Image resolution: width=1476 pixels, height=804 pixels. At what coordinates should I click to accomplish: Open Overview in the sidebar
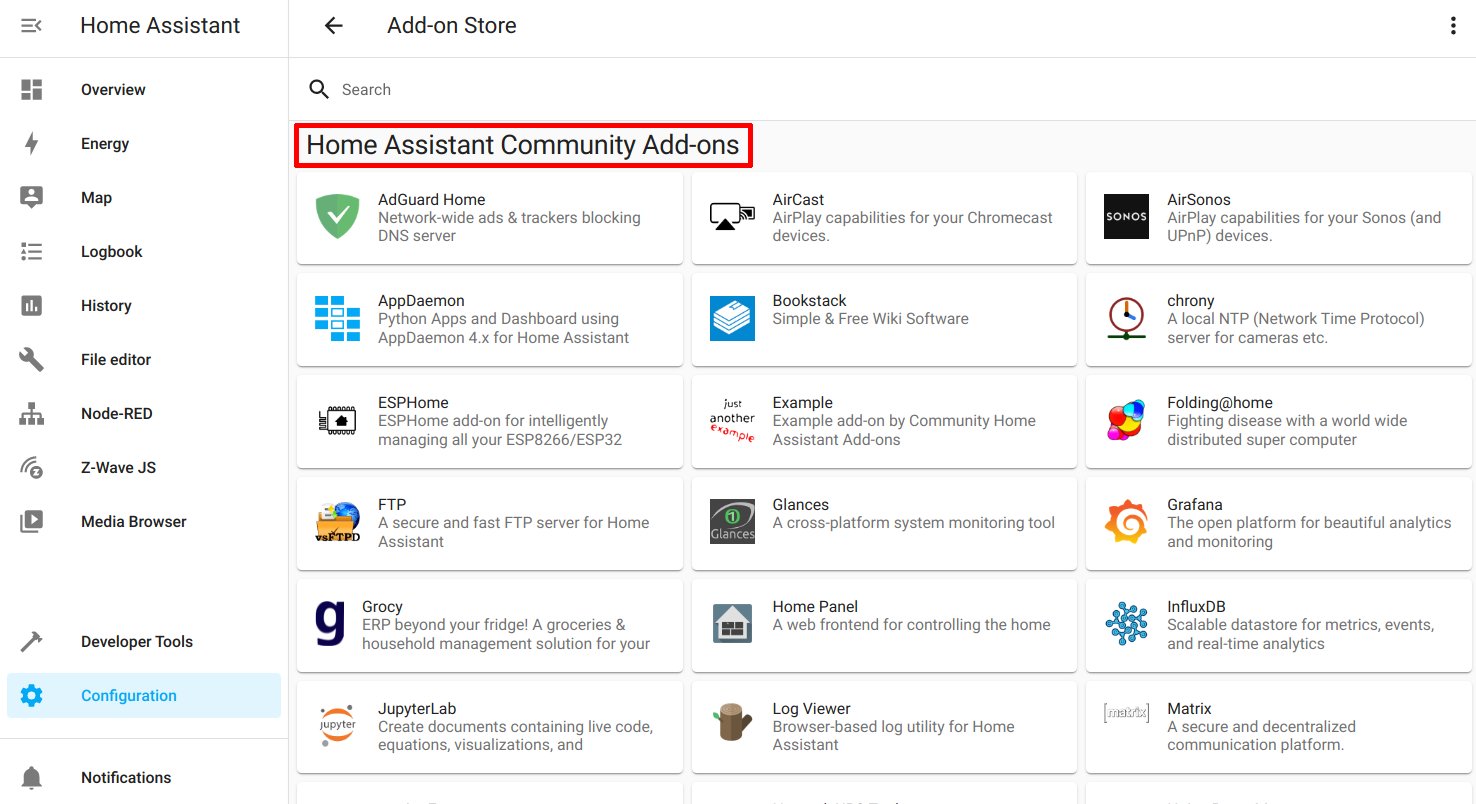[144, 90]
